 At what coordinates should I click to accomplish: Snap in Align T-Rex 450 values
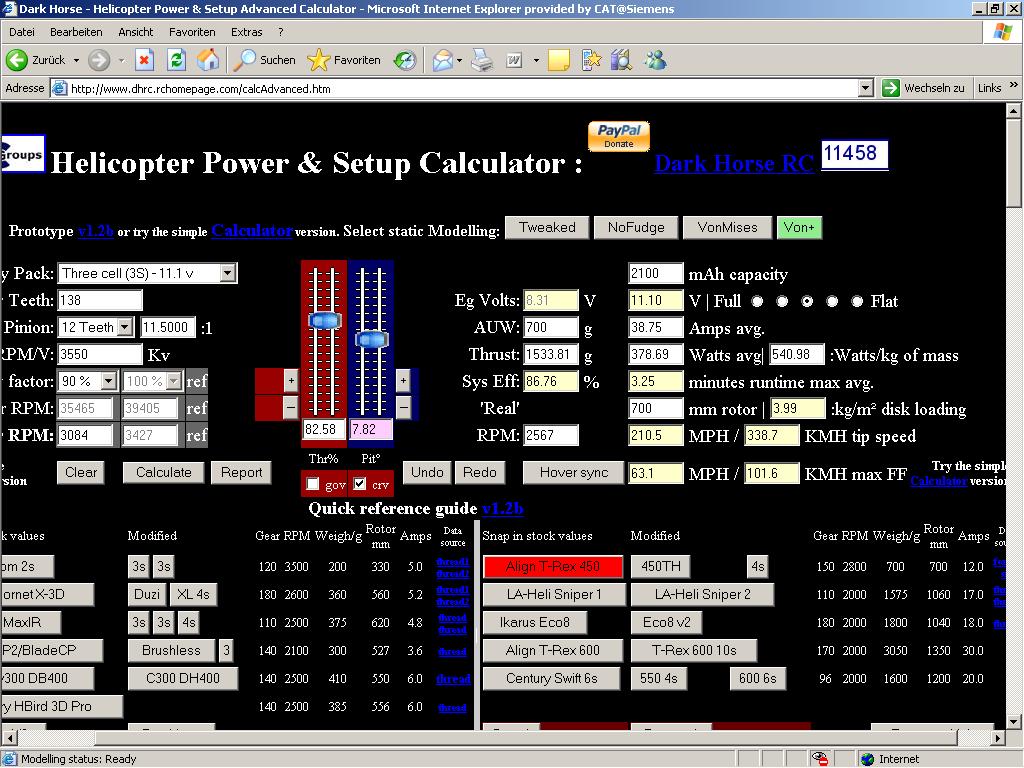tap(552, 566)
